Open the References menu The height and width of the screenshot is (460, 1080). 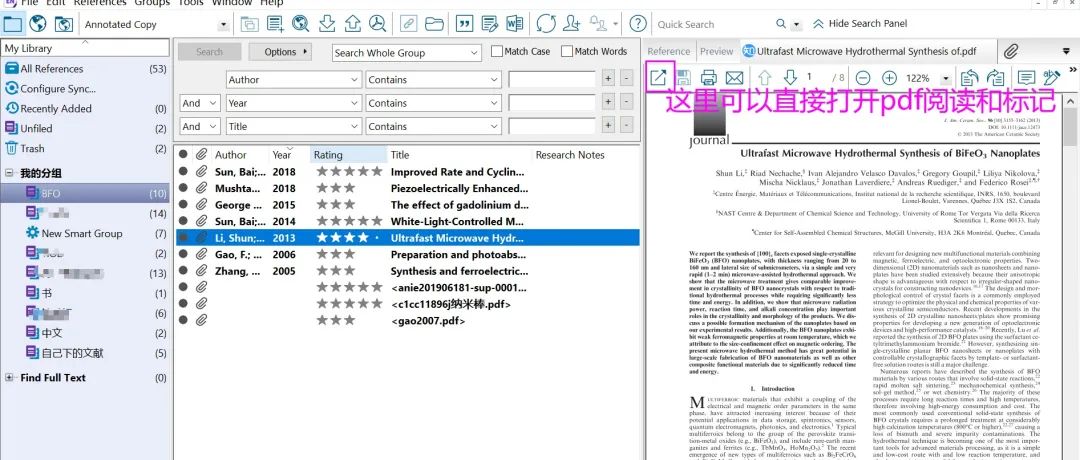coord(100,3)
